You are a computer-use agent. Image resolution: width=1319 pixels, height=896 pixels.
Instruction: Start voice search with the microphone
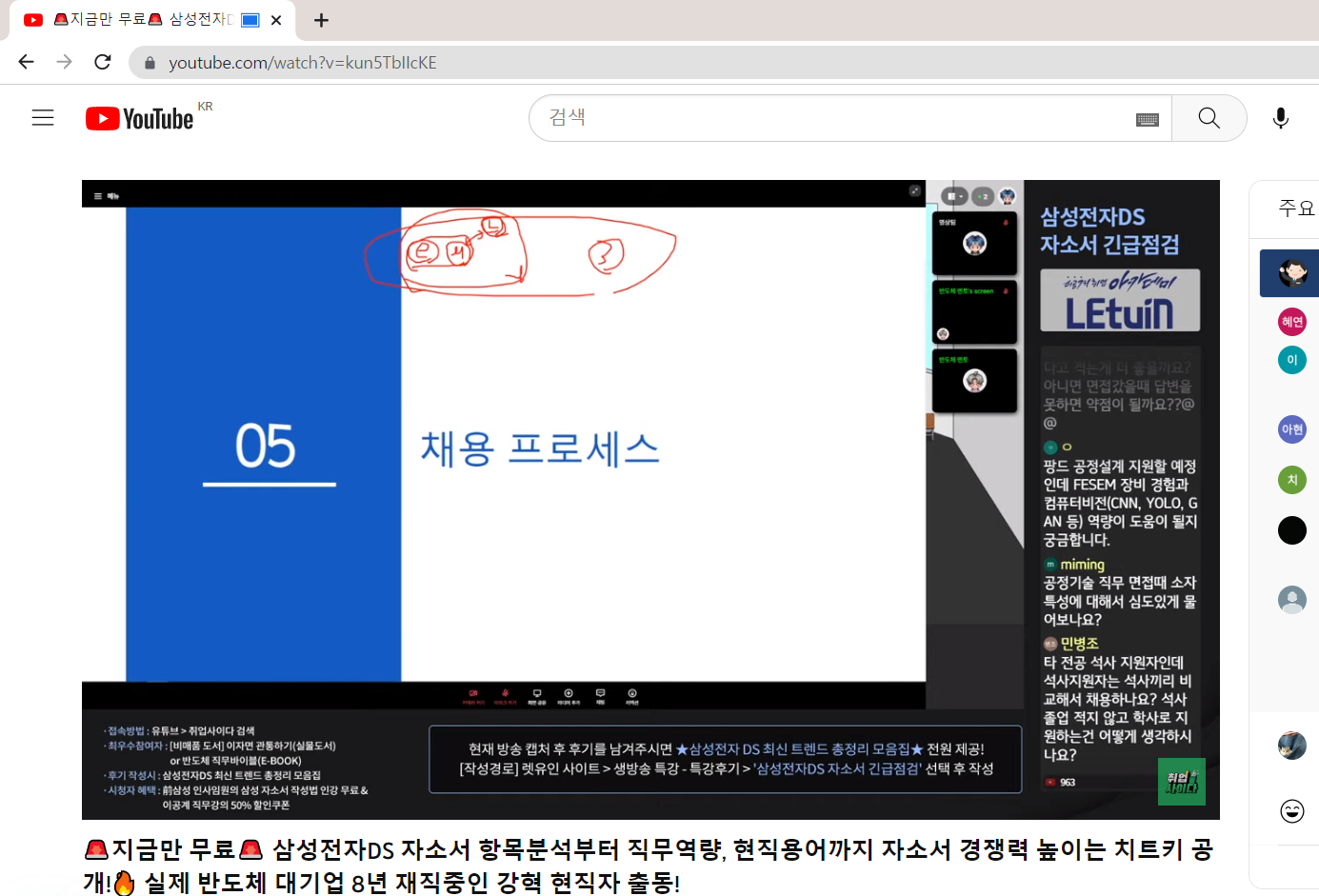coord(1280,118)
